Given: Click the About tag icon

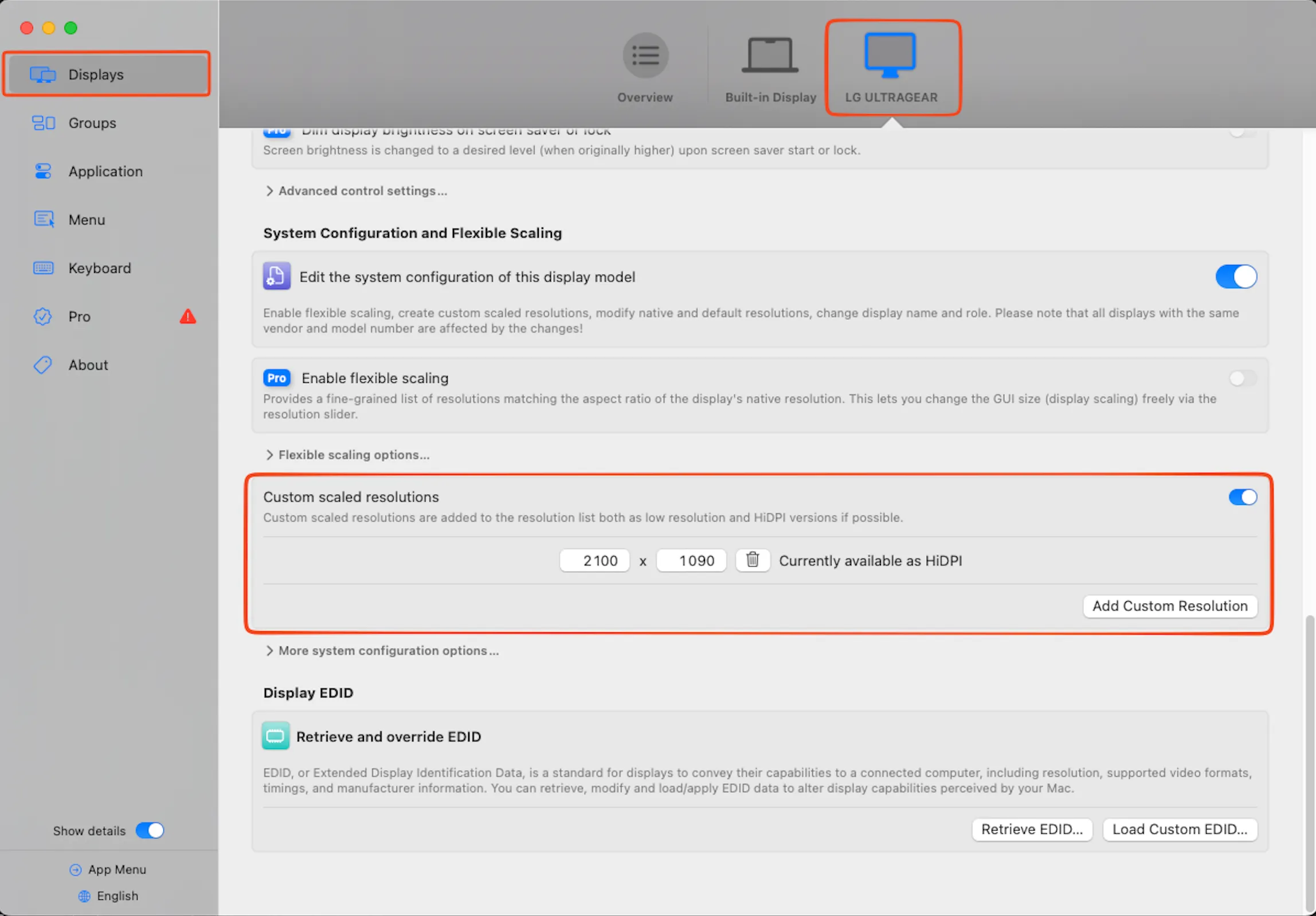Looking at the screenshot, I should [x=43, y=365].
